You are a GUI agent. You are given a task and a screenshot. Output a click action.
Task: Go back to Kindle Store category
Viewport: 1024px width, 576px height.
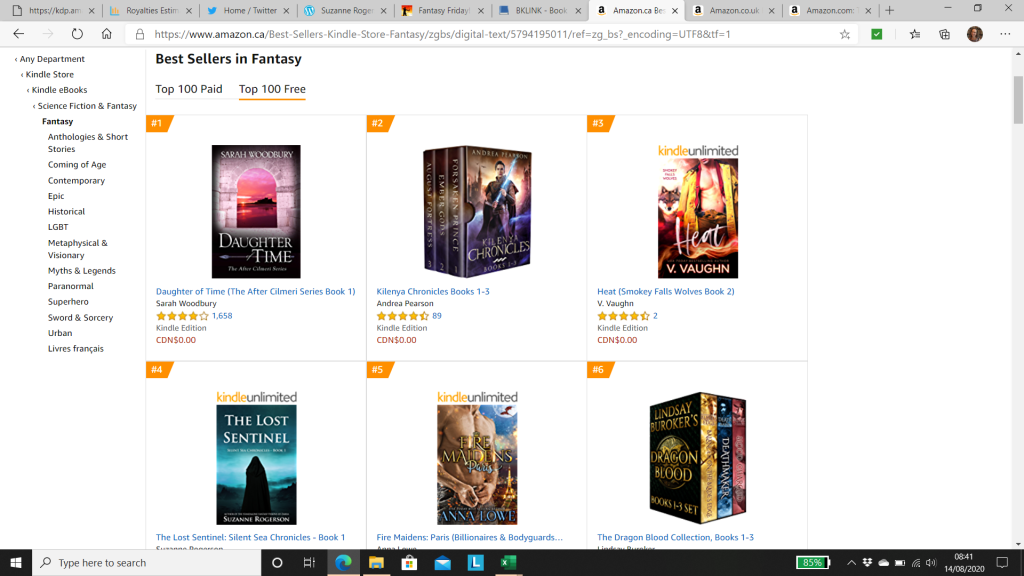50,74
